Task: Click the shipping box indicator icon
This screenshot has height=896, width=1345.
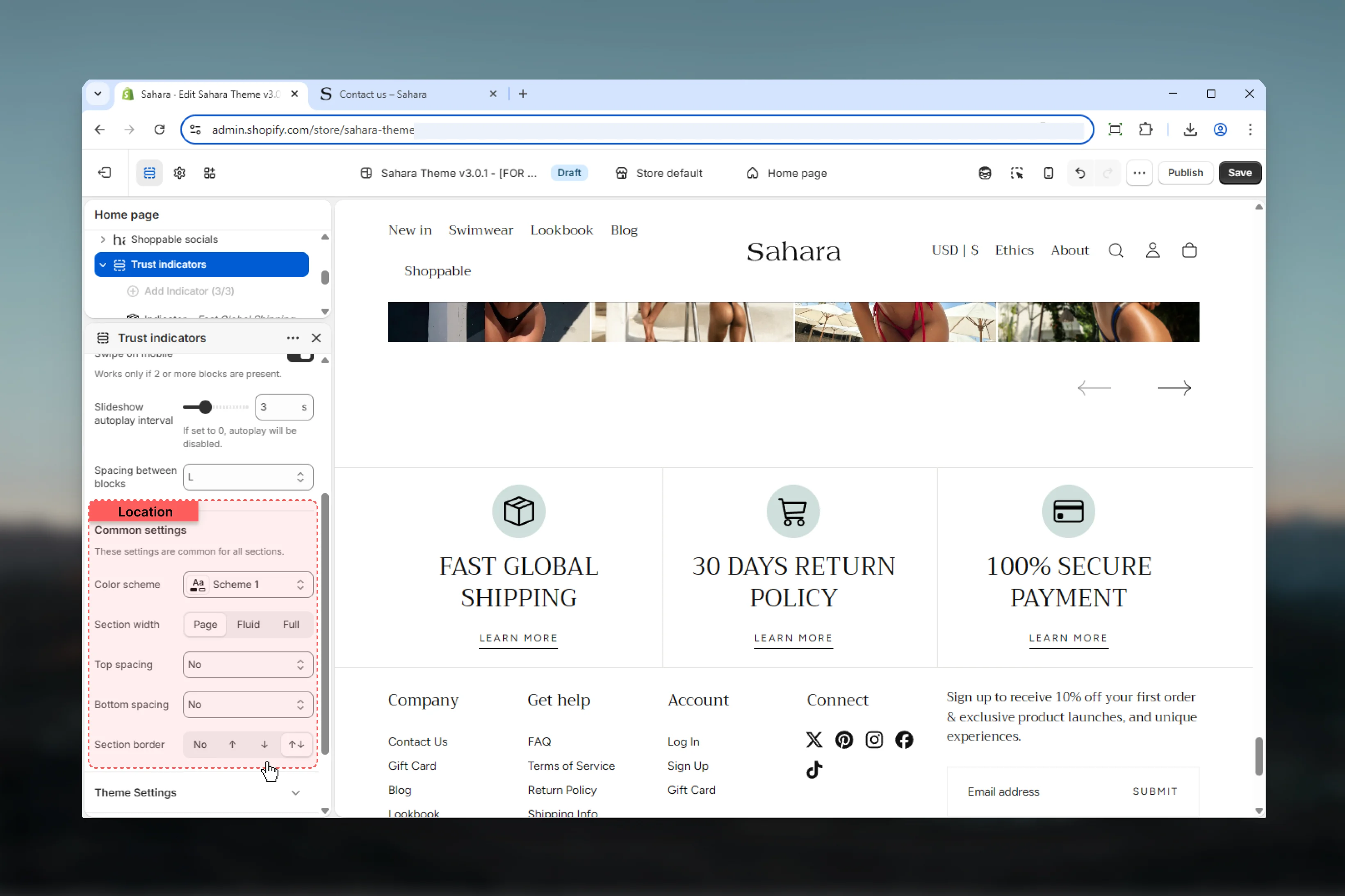Action: 518,511
